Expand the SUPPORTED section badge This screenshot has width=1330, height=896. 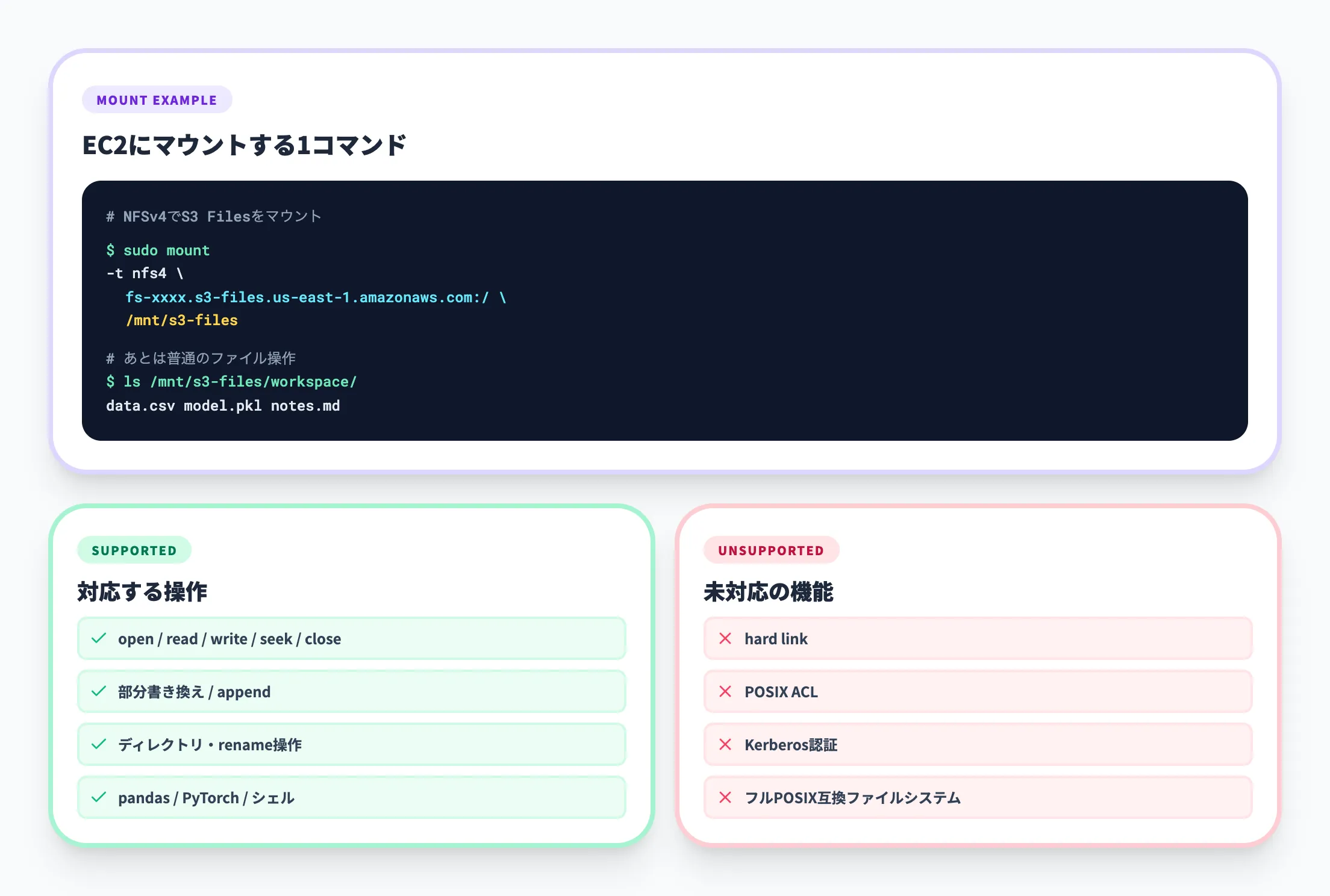pos(134,550)
